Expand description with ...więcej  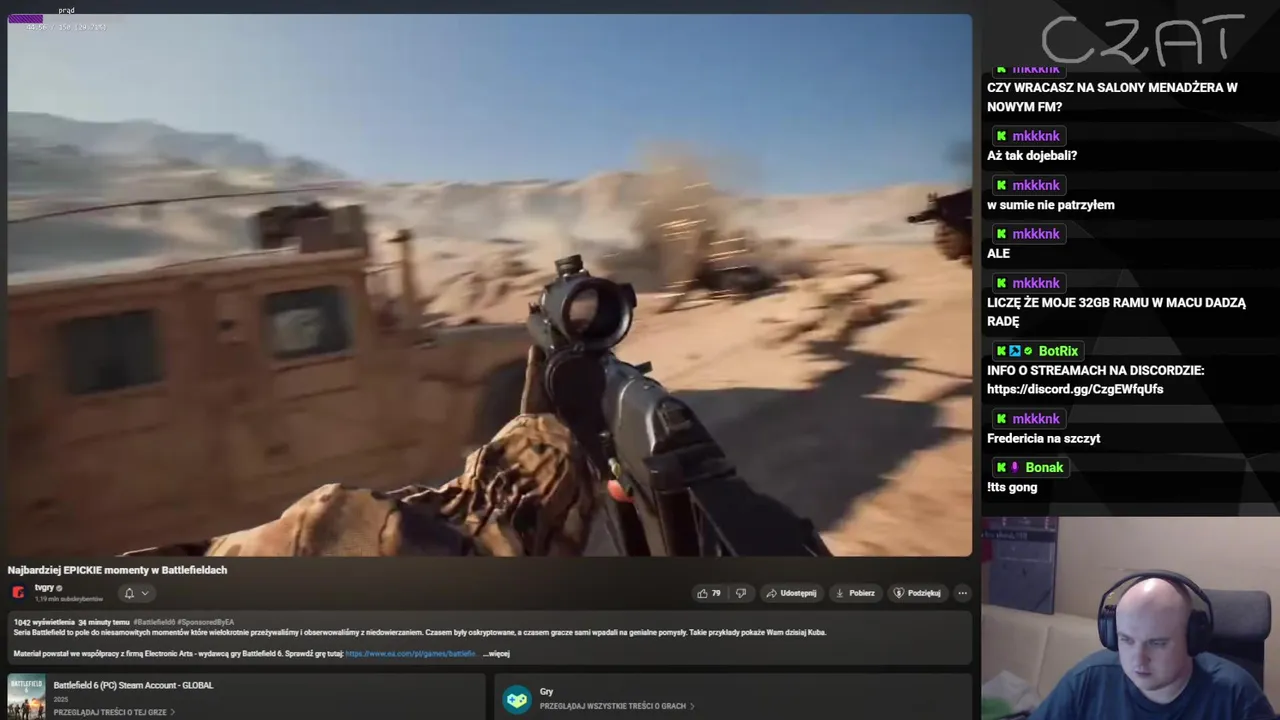(496, 654)
